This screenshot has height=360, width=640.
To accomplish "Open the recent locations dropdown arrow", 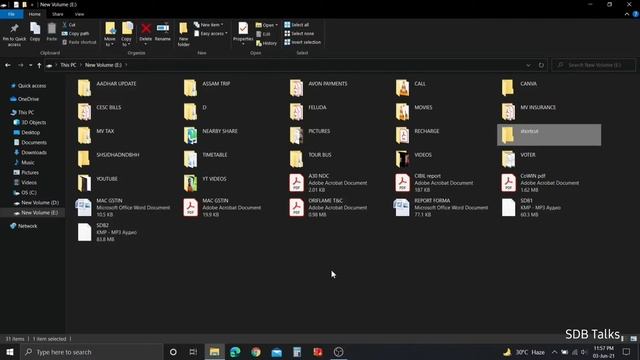I will point(30,65).
